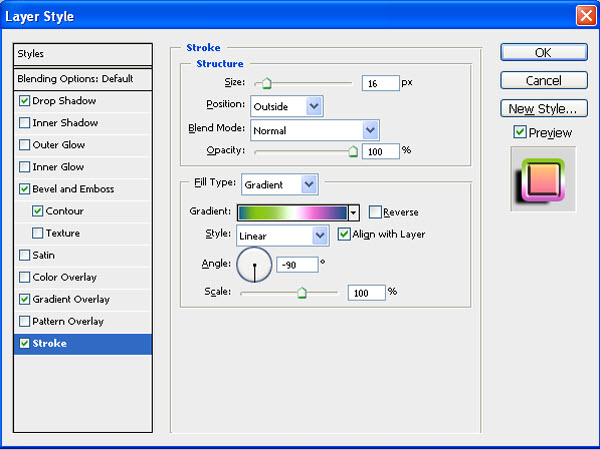Turn off the Preview checkbox
This screenshot has height=450, width=600.
519,132
